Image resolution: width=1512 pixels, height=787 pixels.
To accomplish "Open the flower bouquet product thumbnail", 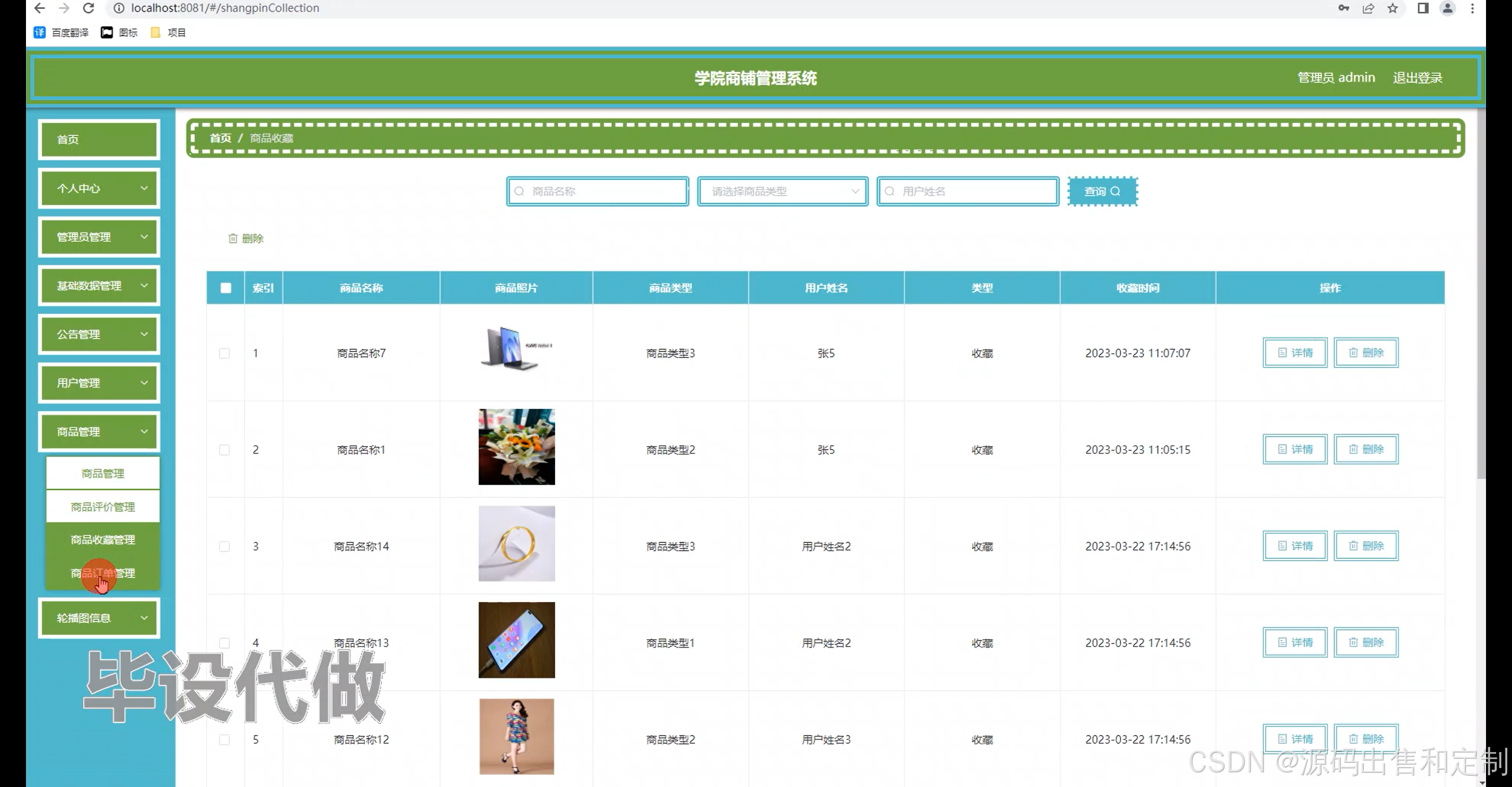I will (x=516, y=447).
